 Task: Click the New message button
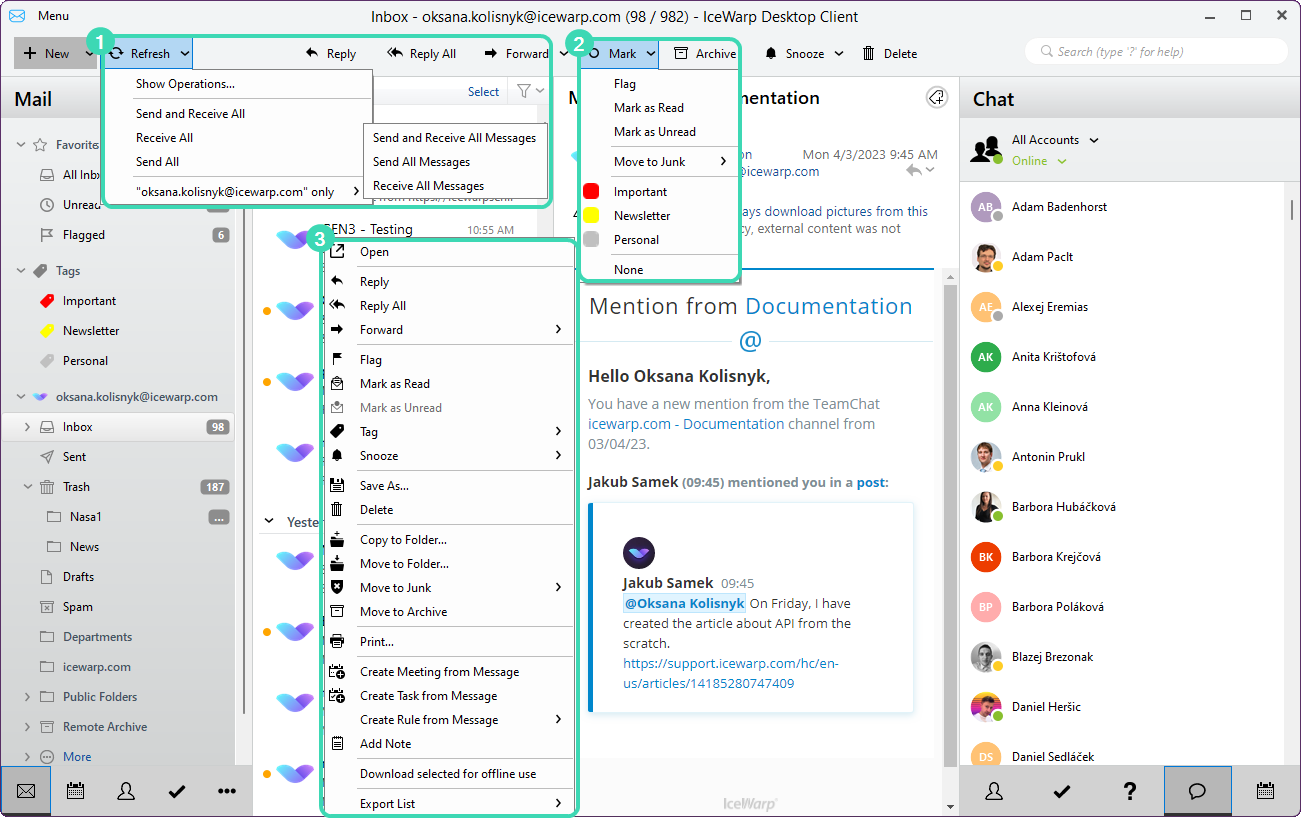pyautogui.click(x=47, y=54)
